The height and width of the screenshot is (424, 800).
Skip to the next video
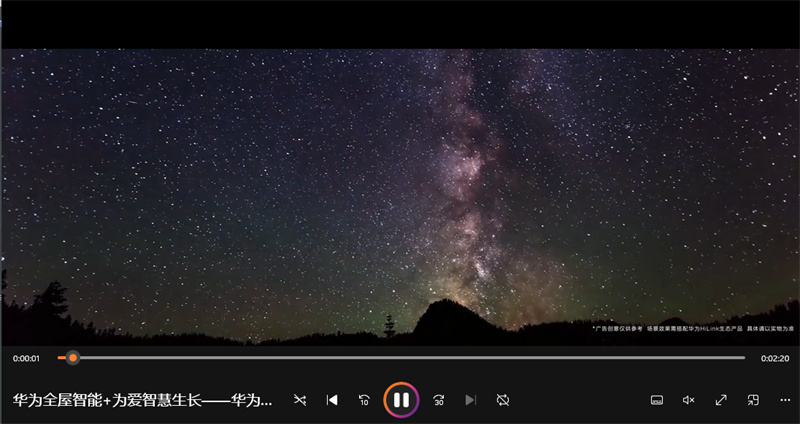[x=470, y=400]
